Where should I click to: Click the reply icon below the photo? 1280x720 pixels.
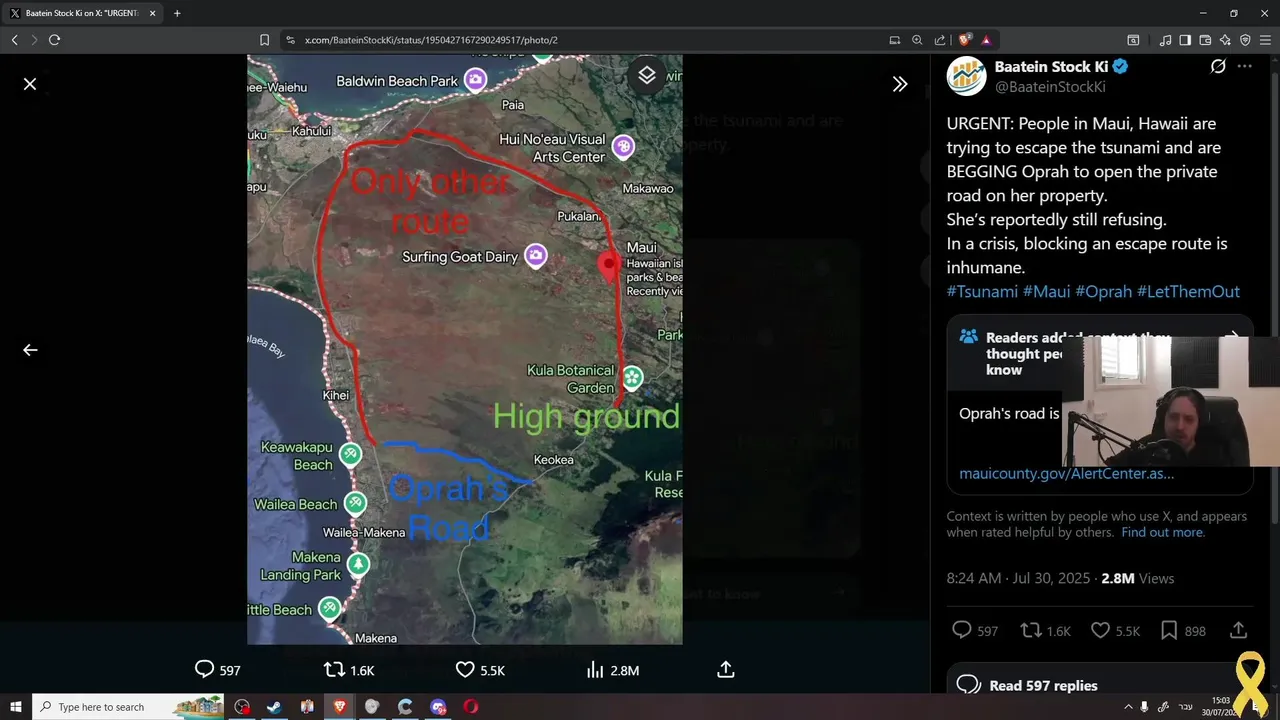204,670
